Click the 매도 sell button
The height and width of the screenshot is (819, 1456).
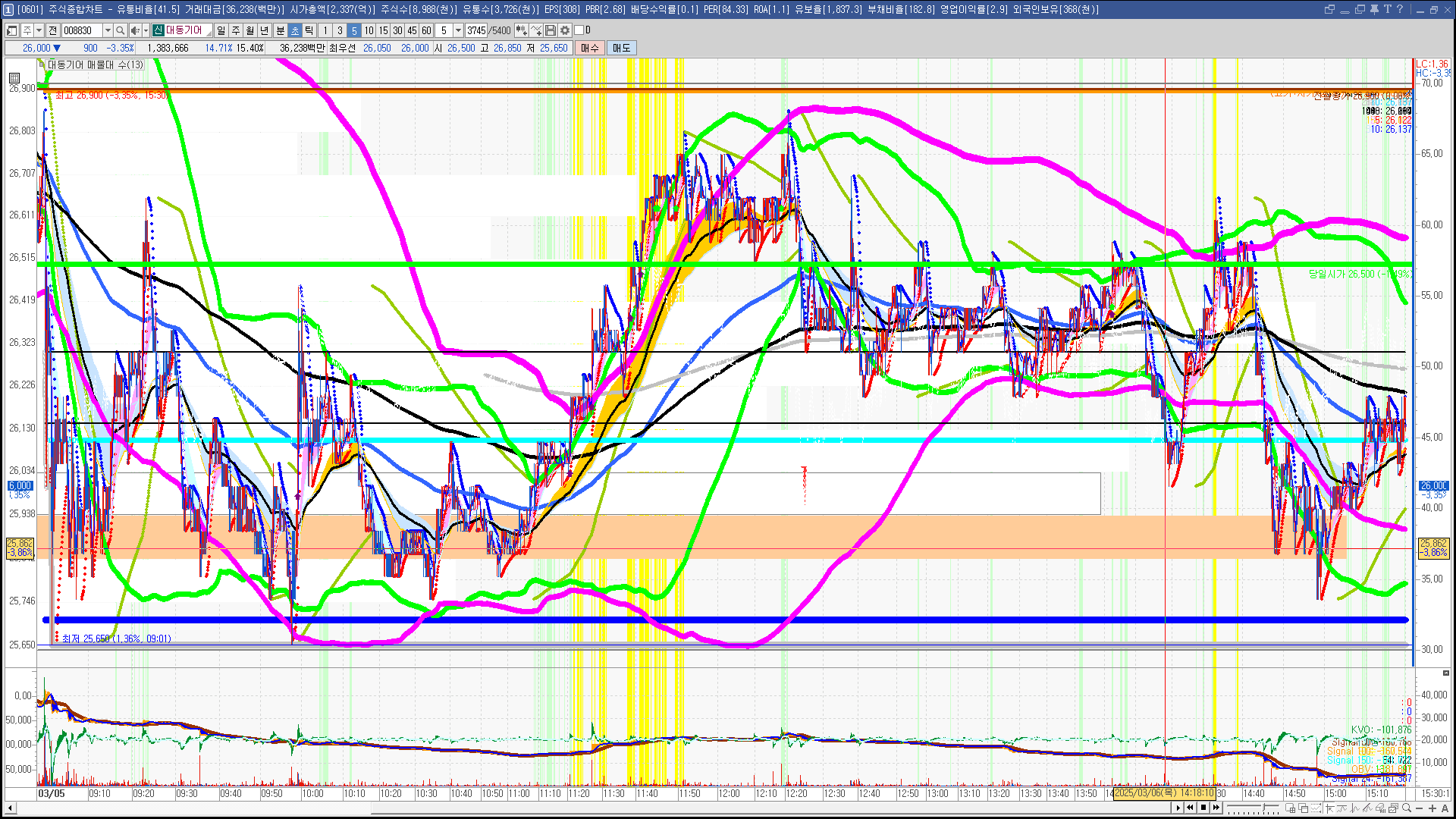tap(622, 48)
